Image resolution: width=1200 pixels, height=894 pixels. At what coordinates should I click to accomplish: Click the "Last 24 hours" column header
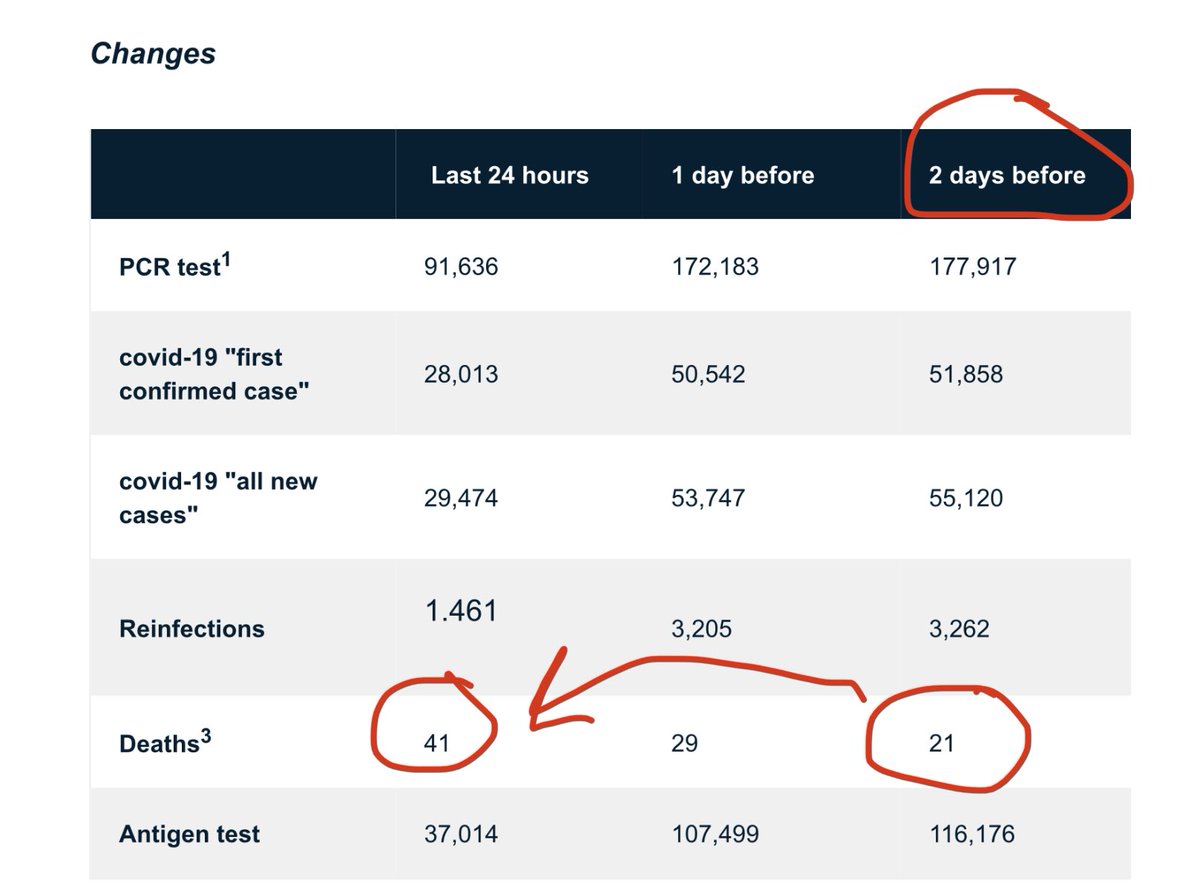[510, 176]
